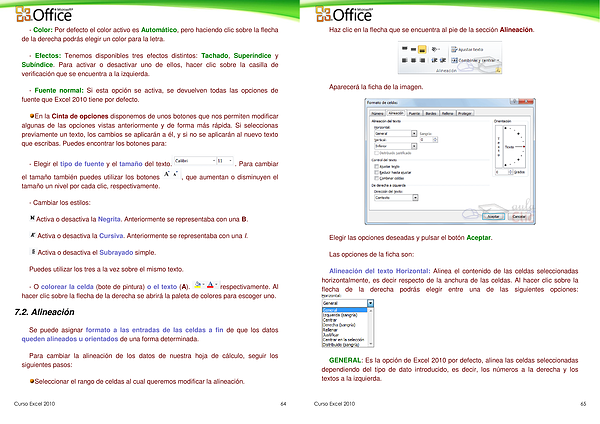
Task: Click the increase font size A icon
Action: 166,174
